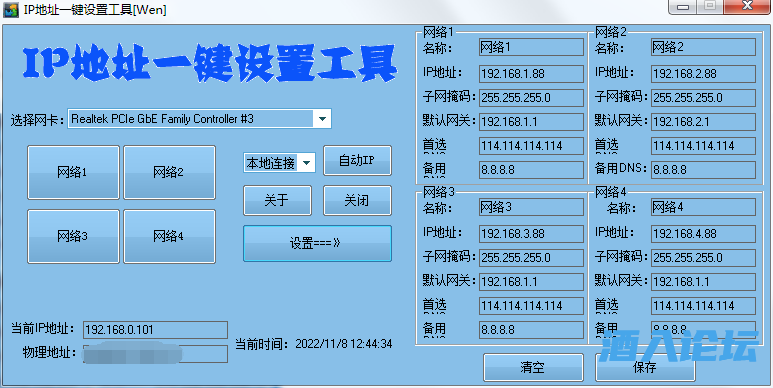Focus 网络2 默认网关 field 192.168.2.1
The width and height of the screenshot is (773, 388).
point(703,121)
